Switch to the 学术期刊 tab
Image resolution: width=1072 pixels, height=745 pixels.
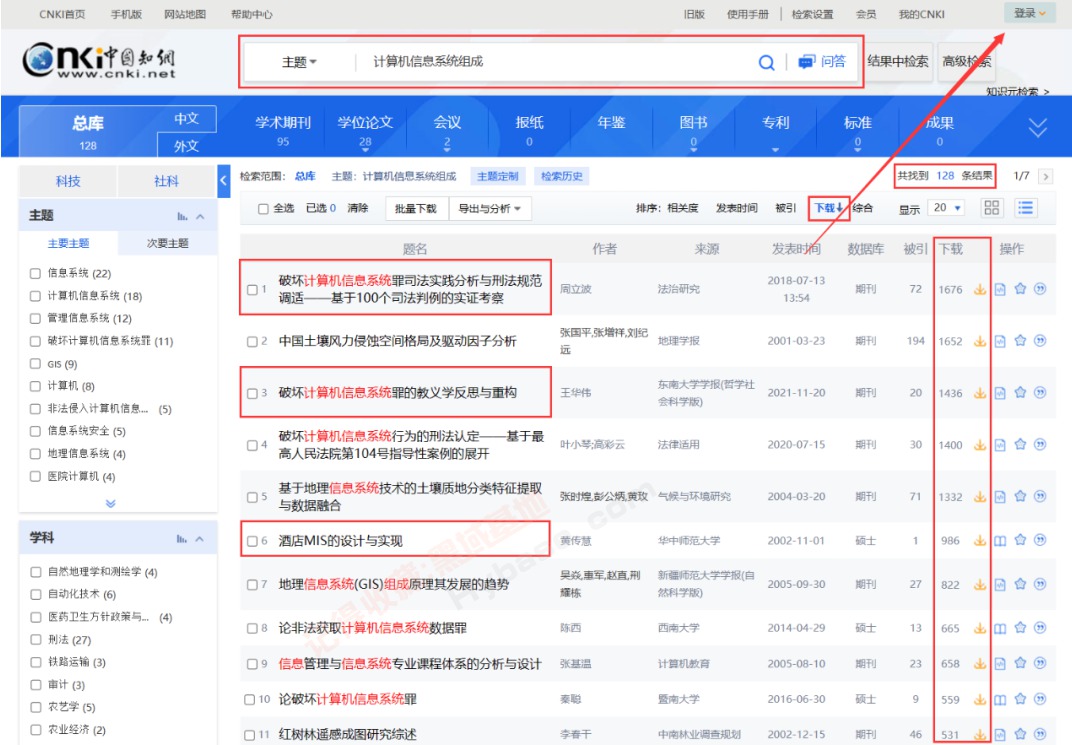[x=283, y=130]
